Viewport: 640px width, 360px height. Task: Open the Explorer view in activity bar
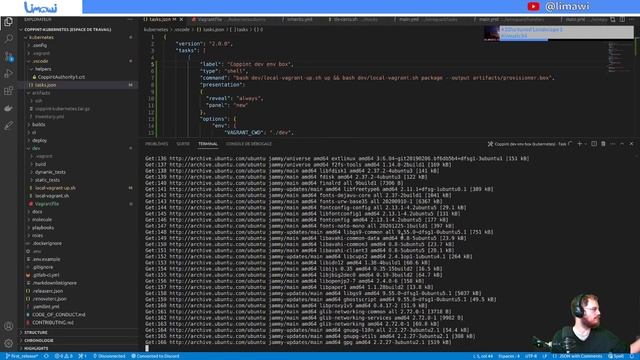point(8,22)
